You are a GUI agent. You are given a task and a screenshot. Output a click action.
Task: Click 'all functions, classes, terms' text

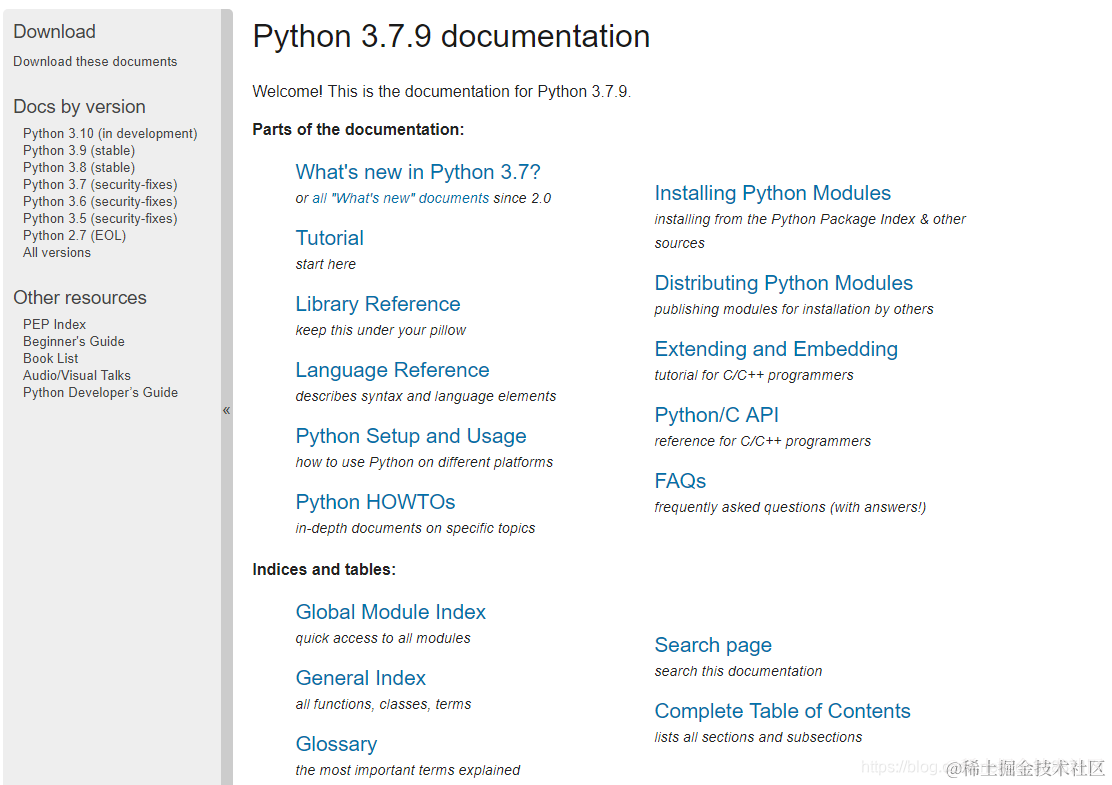click(383, 704)
